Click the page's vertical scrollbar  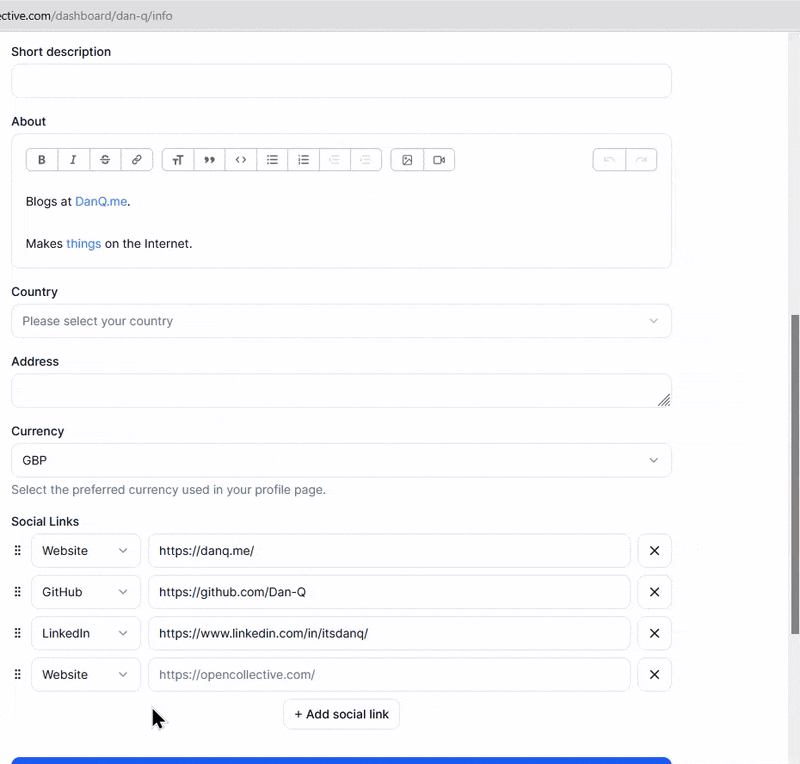795,470
